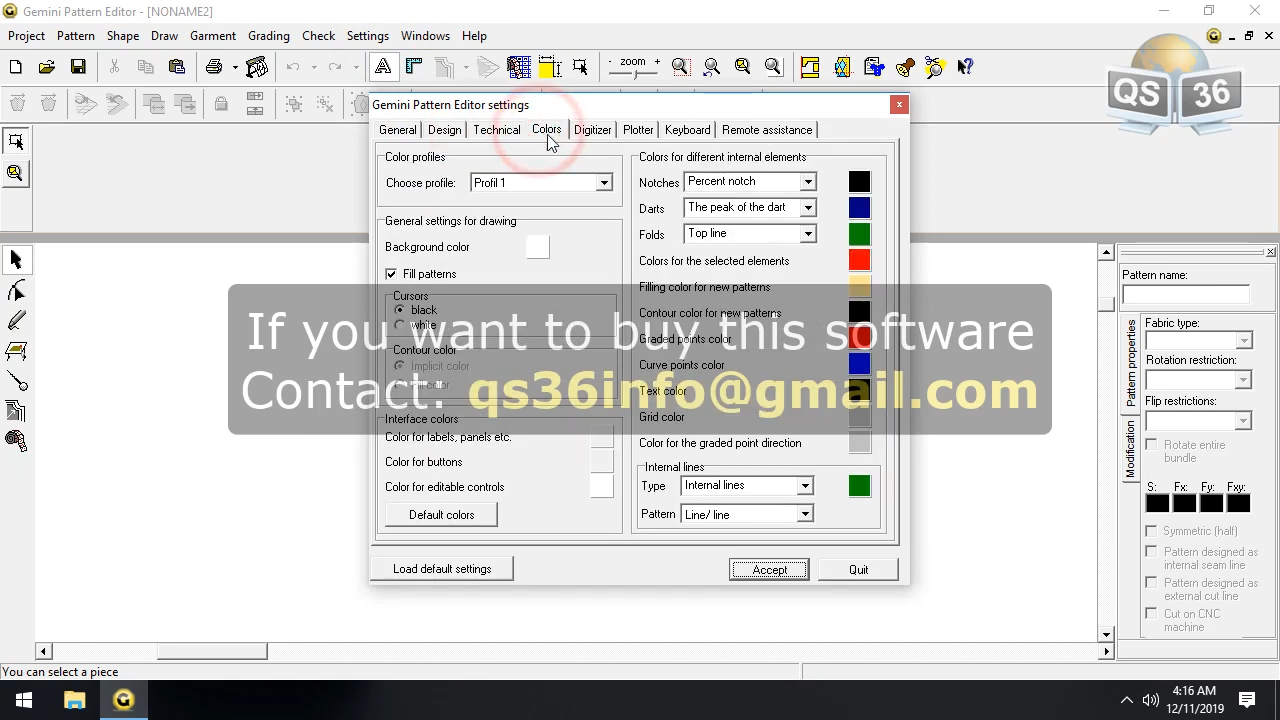
Task: Open the Internal lines Type dropdown
Action: pyautogui.click(x=805, y=486)
